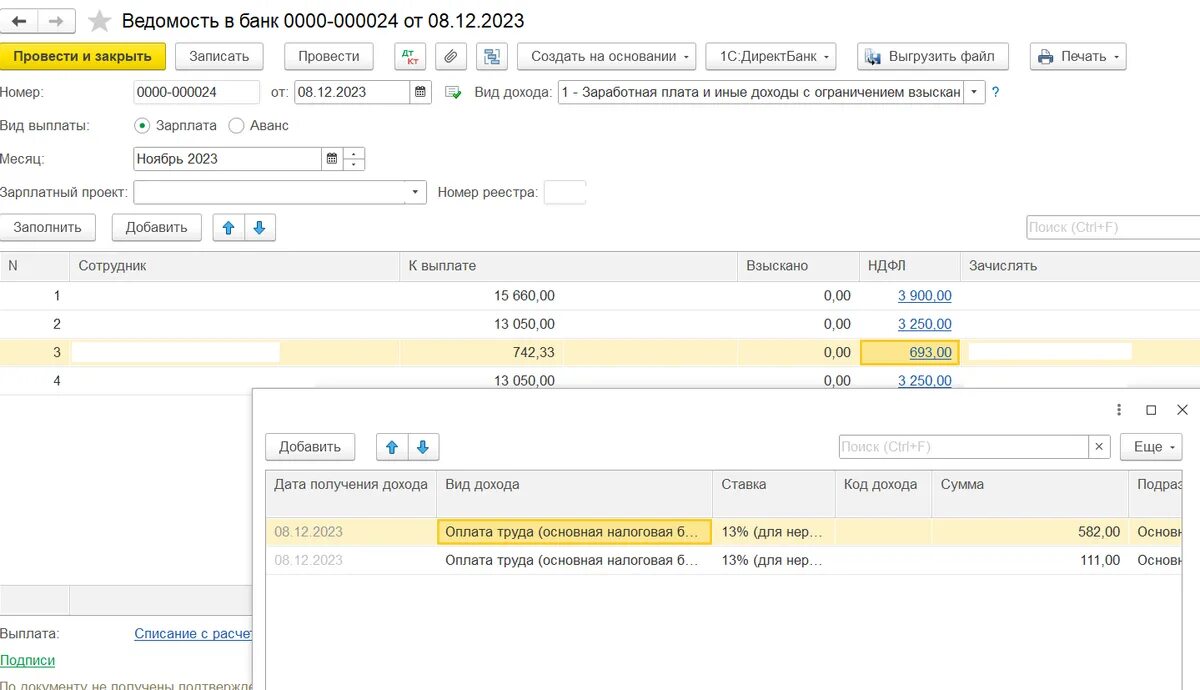Open НДФЛ amount 3 250,00 in row 4
1200x690 pixels.
click(925, 381)
